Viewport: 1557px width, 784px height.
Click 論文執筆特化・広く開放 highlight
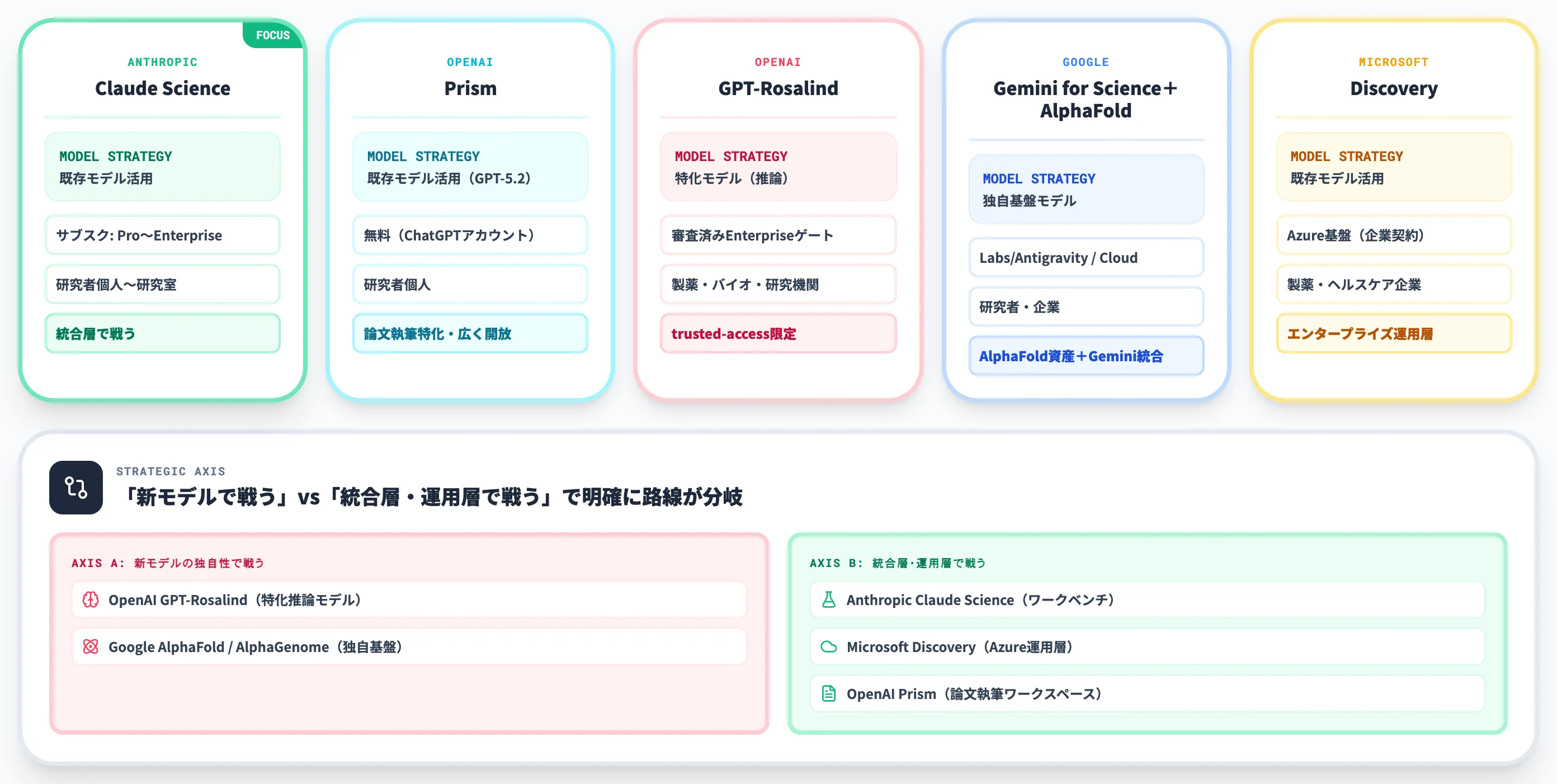[x=470, y=333]
